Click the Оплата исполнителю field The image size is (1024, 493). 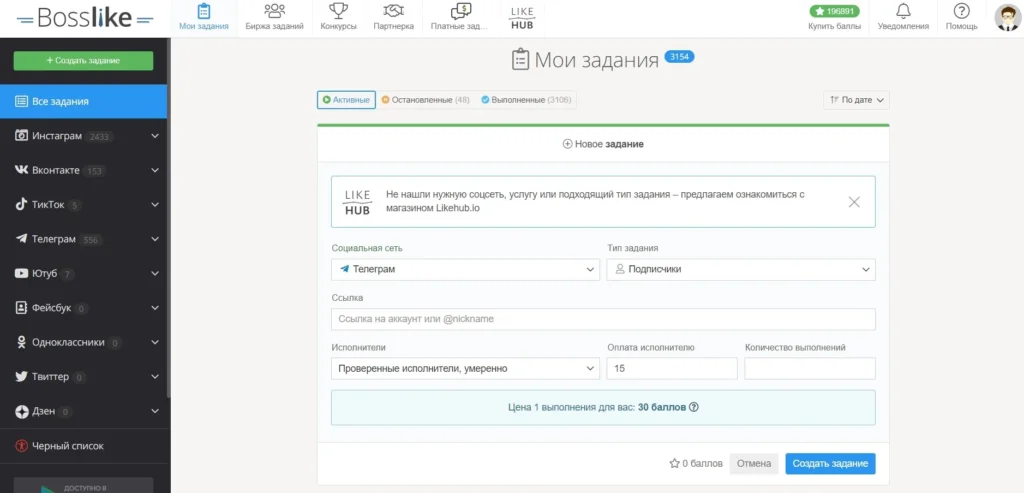pos(671,368)
